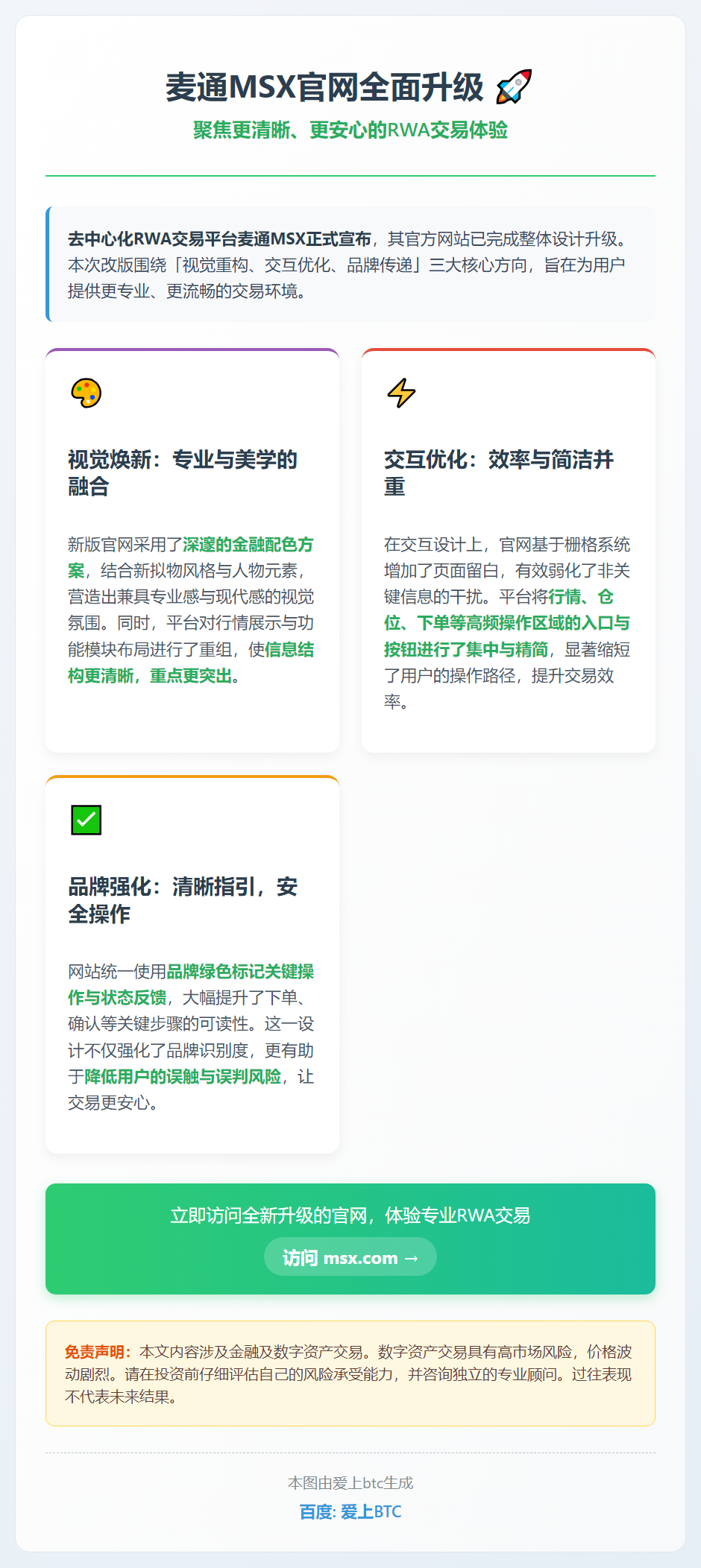Viewport: 701px width, 1568px height.
Task: Click the intro line mentioning 视觉重构、交互优化、品牌传递
Action: pos(346,265)
